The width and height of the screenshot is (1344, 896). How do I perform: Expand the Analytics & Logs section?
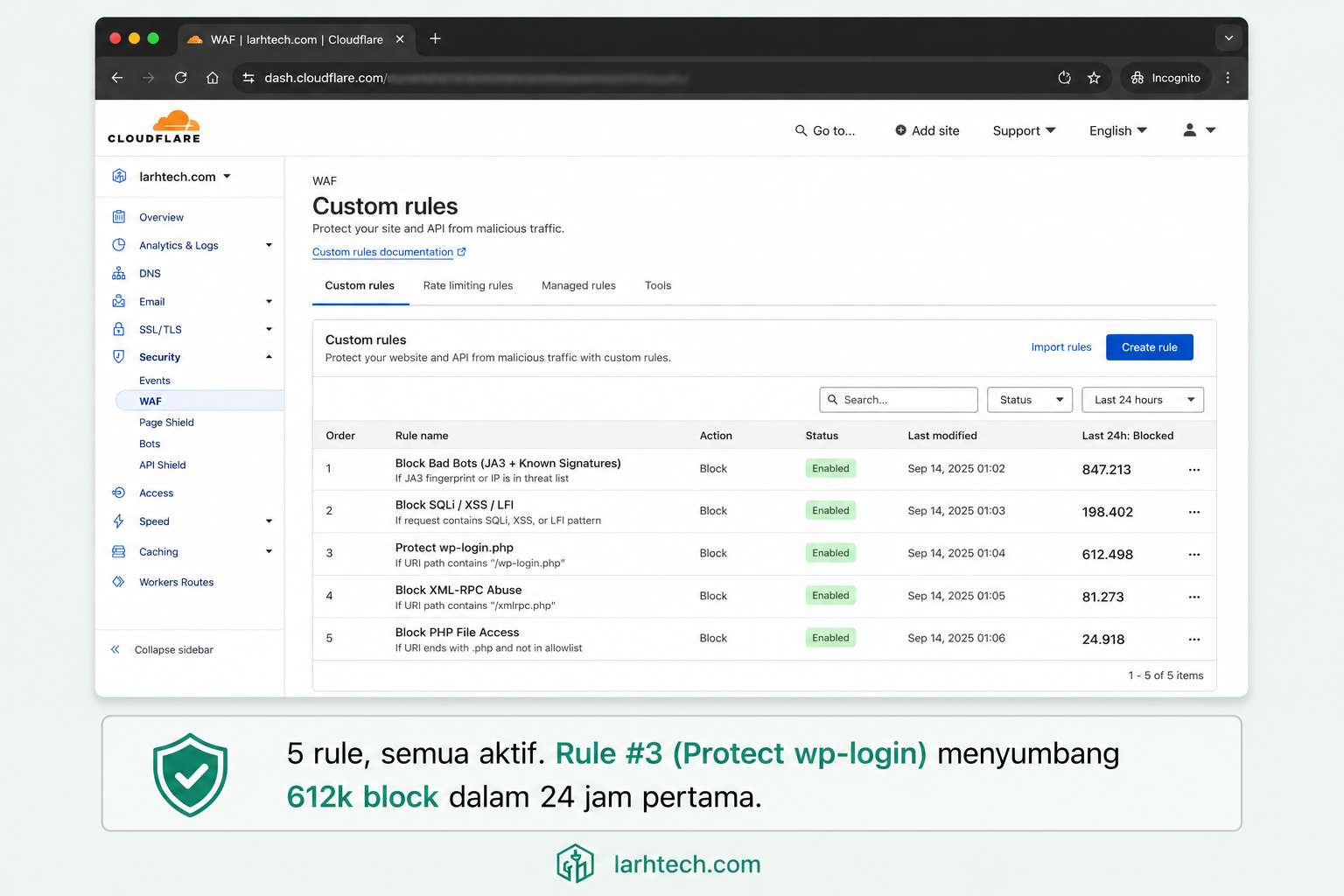click(269, 245)
